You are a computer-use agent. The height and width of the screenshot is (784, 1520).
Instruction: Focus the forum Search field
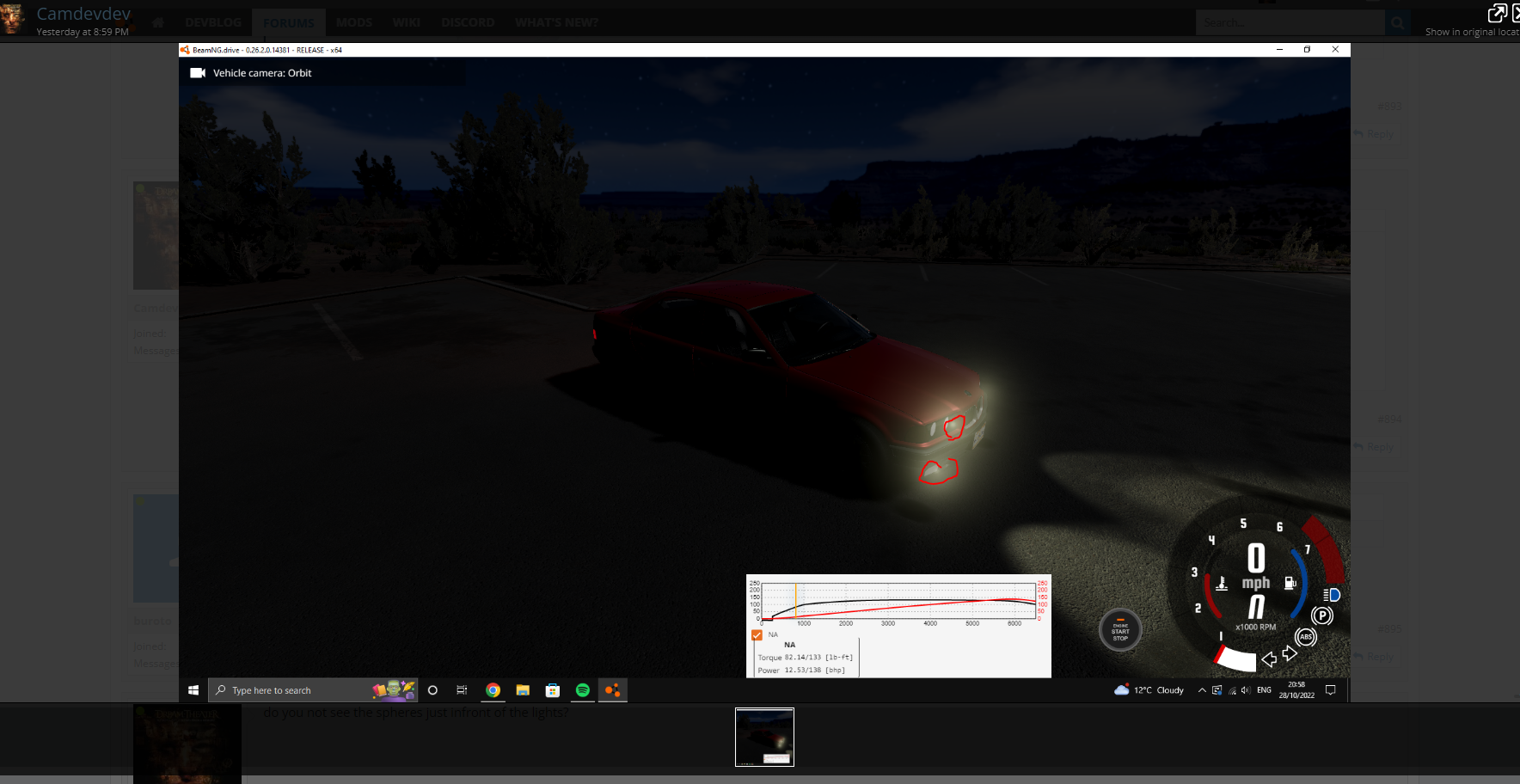(1290, 22)
